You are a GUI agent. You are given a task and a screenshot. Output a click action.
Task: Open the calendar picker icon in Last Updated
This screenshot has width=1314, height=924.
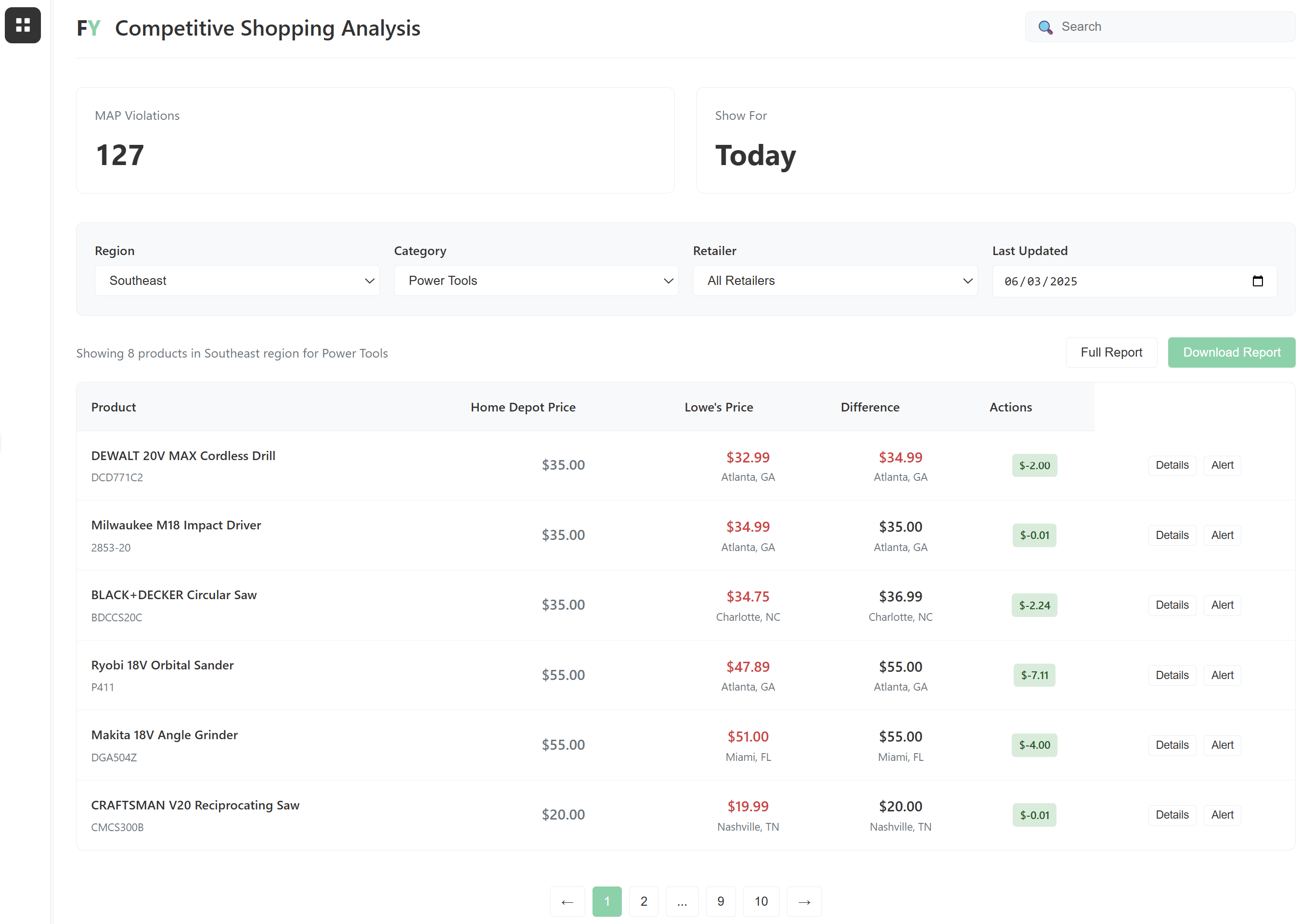[1257, 281]
